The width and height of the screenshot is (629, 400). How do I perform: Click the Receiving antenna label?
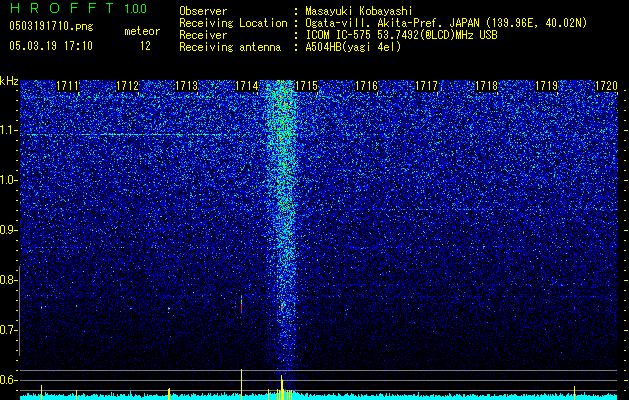pyautogui.click(x=230, y=47)
